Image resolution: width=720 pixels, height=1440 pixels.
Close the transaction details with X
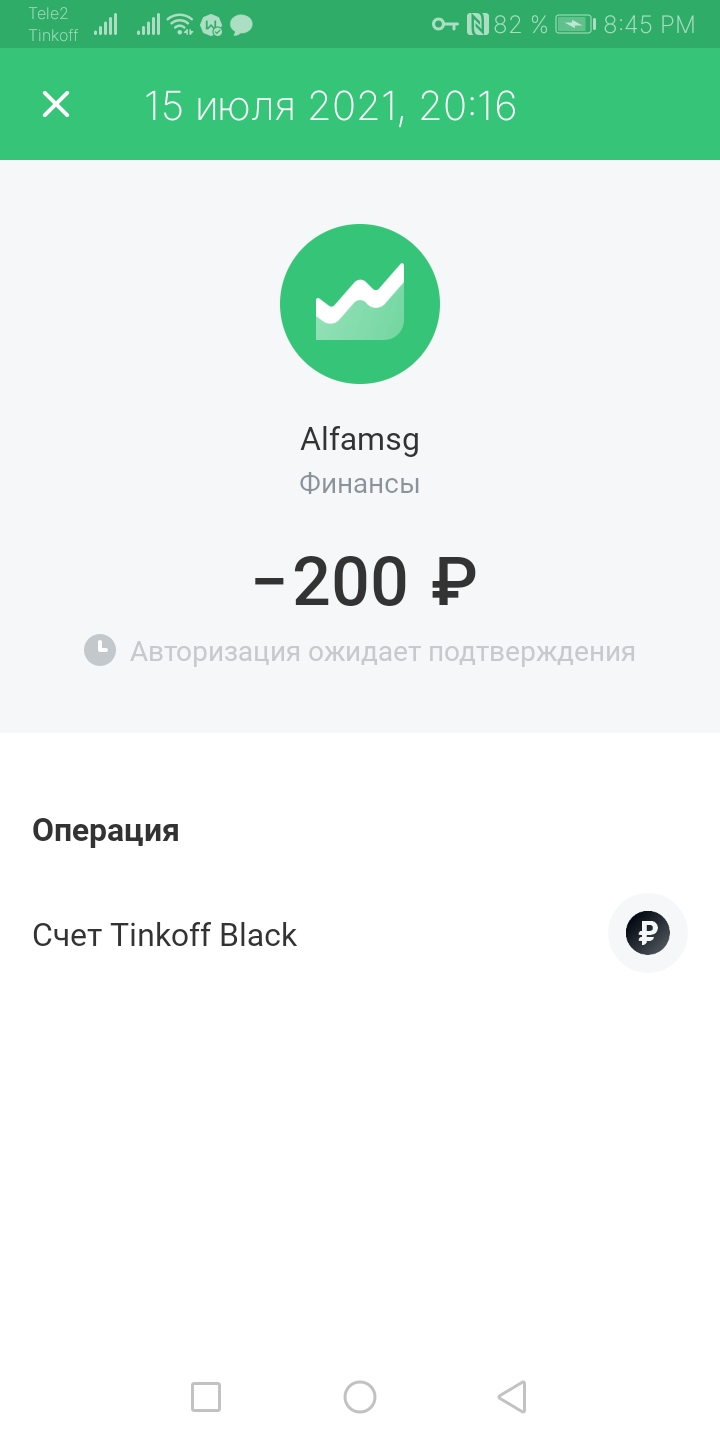[x=56, y=104]
